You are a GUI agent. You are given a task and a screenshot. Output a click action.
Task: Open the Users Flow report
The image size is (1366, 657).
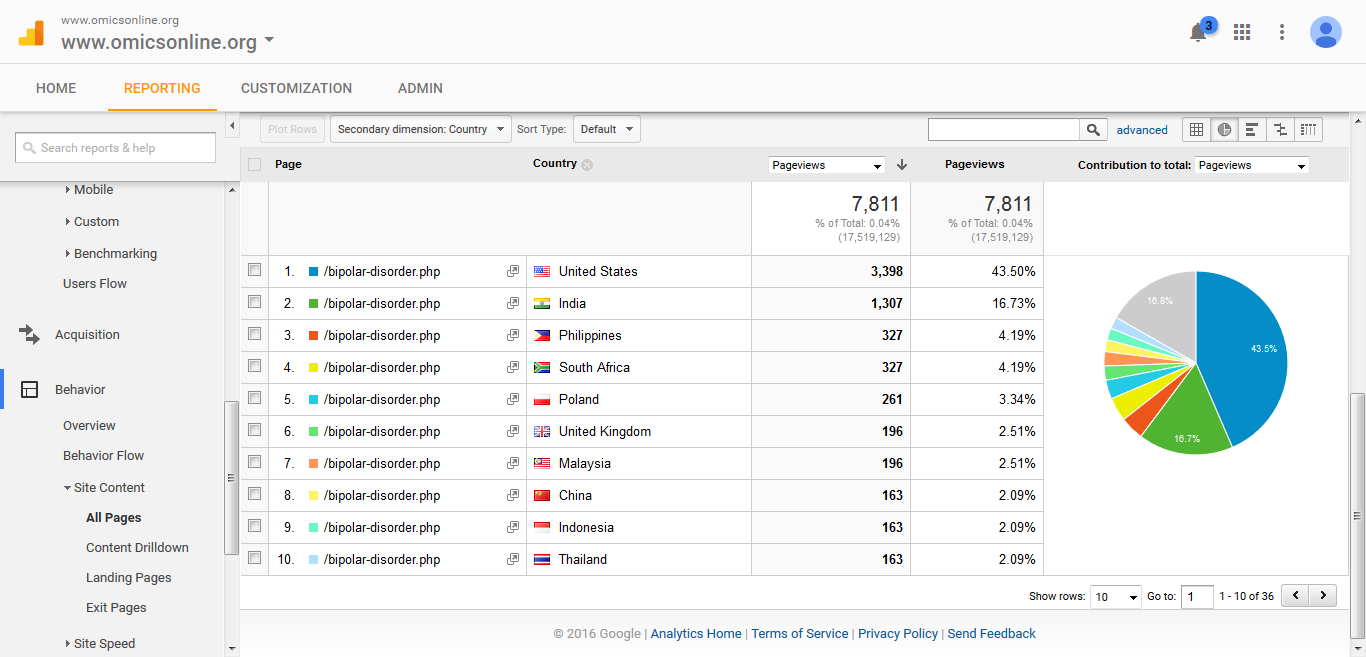(95, 284)
